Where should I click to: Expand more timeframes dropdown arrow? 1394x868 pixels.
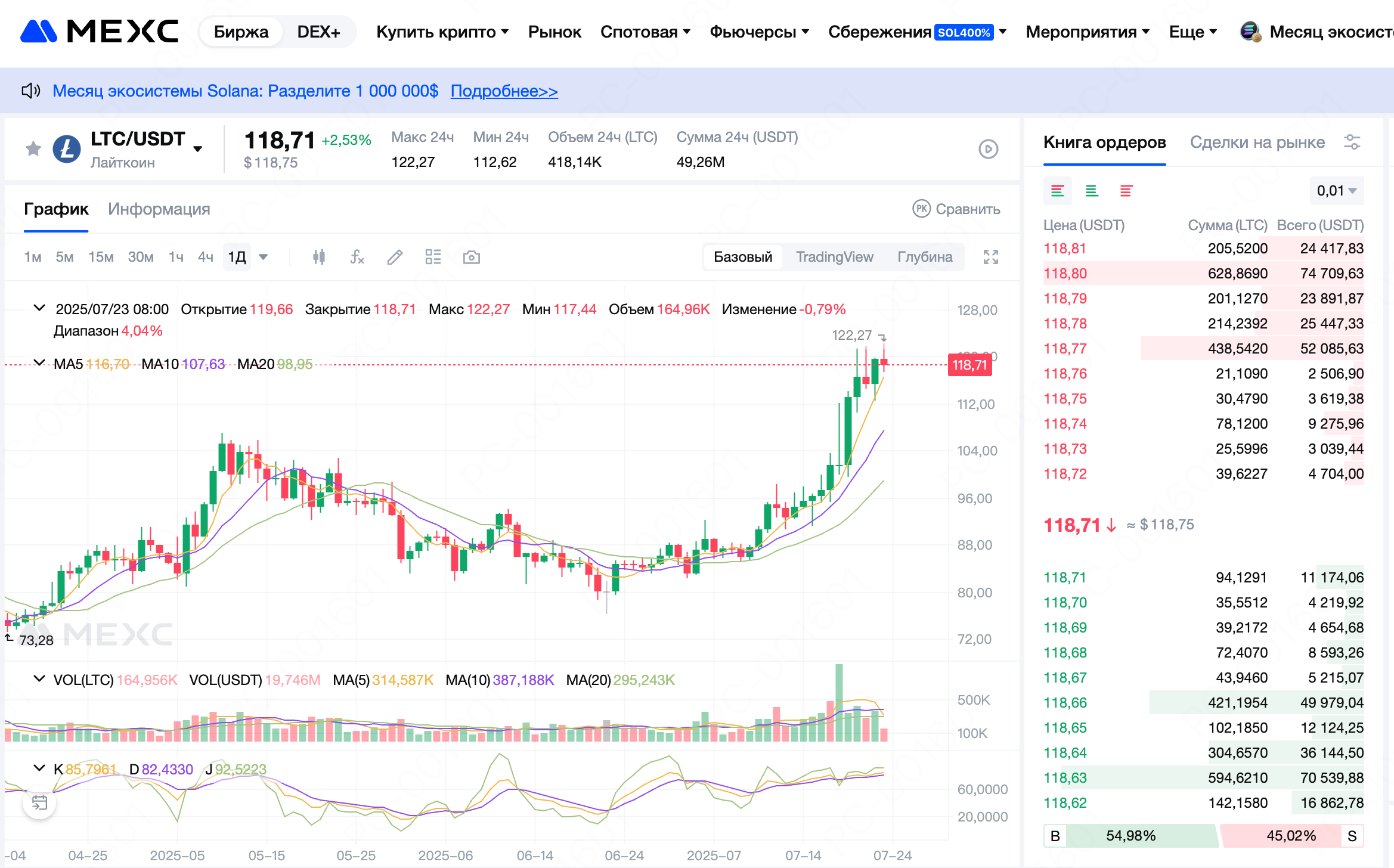263,257
